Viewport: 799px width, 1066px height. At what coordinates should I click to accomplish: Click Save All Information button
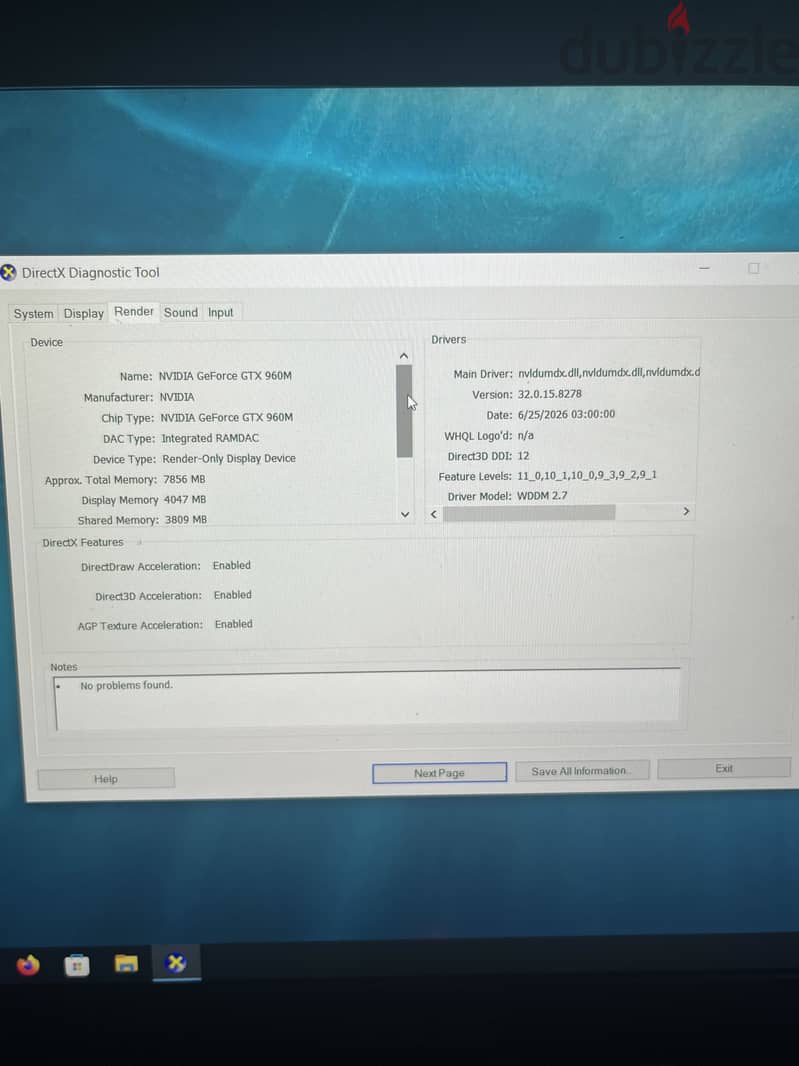pyautogui.click(x=581, y=771)
